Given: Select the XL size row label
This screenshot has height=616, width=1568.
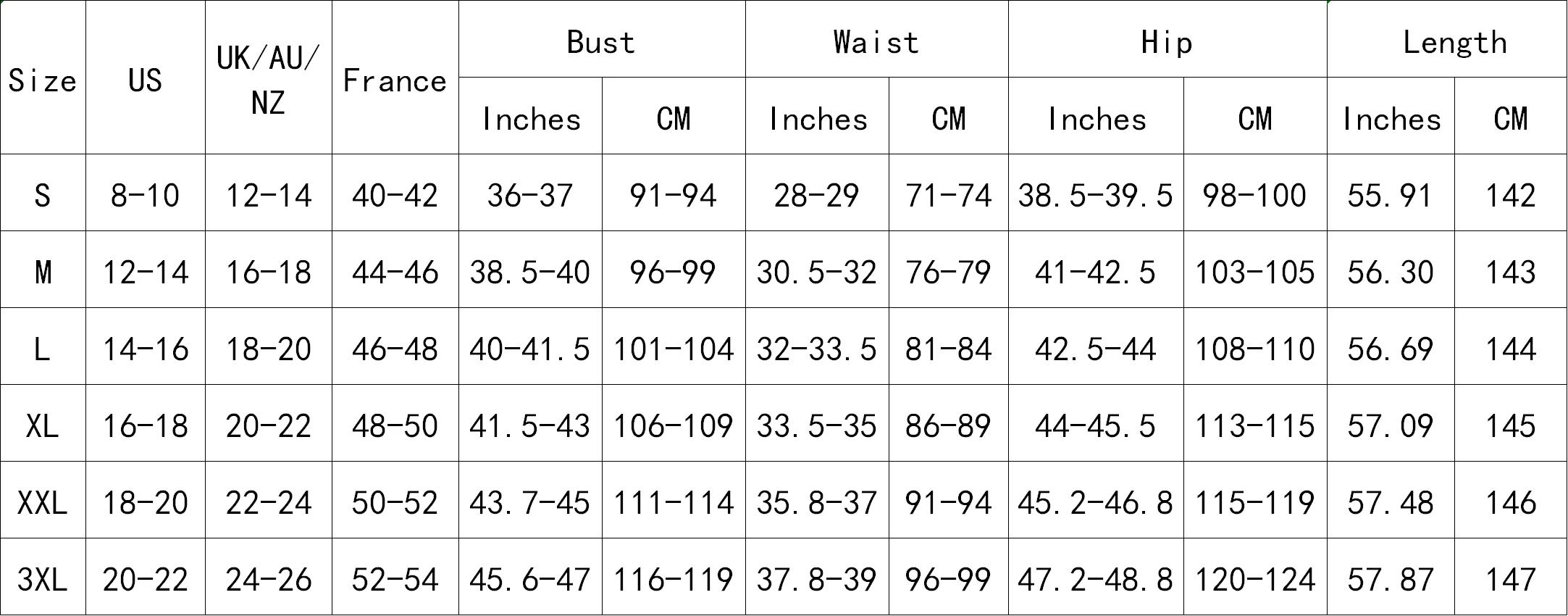Looking at the screenshot, I should (43, 423).
